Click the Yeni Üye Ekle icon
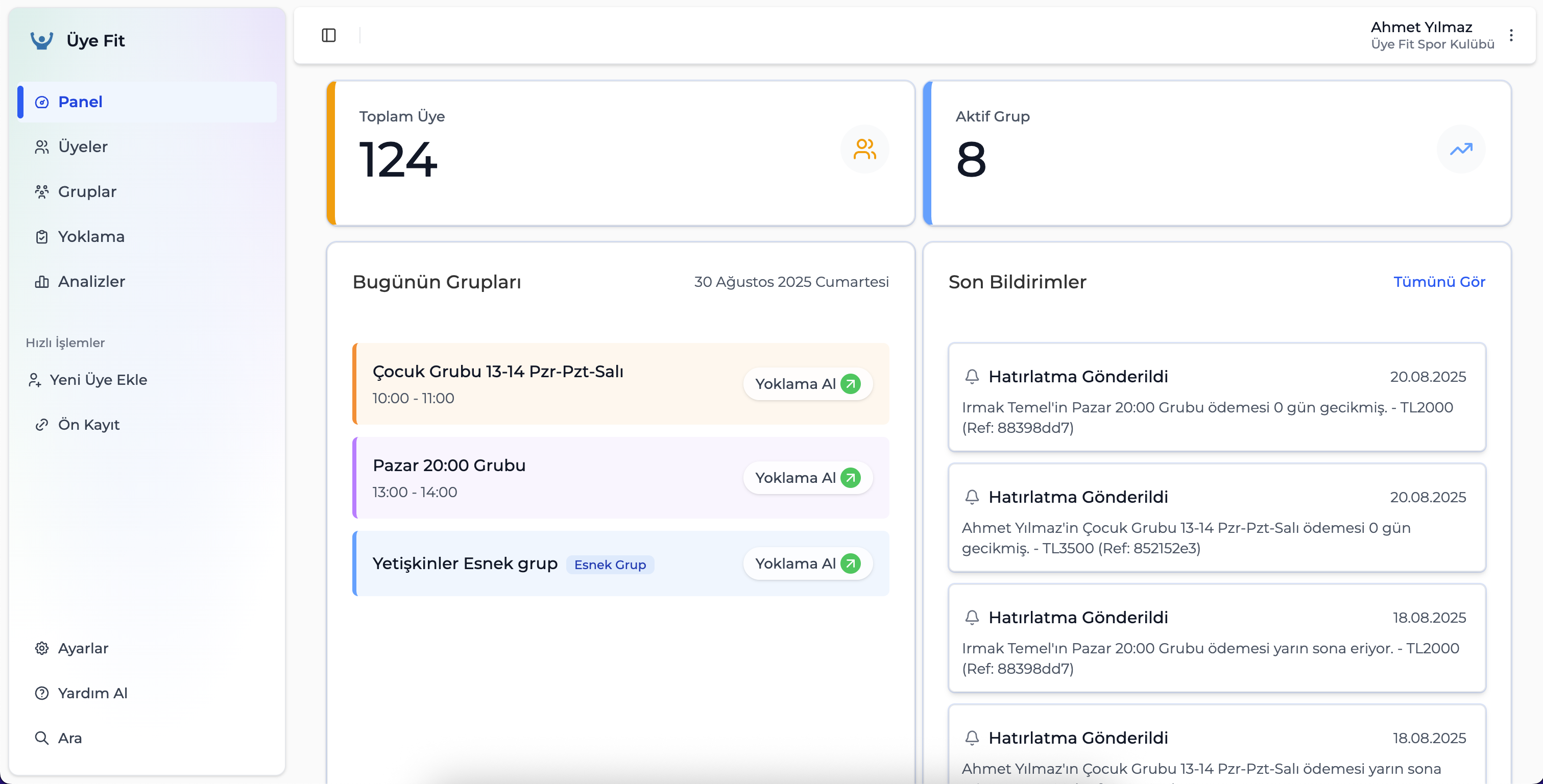The width and height of the screenshot is (1543, 784). pos(35,380)
